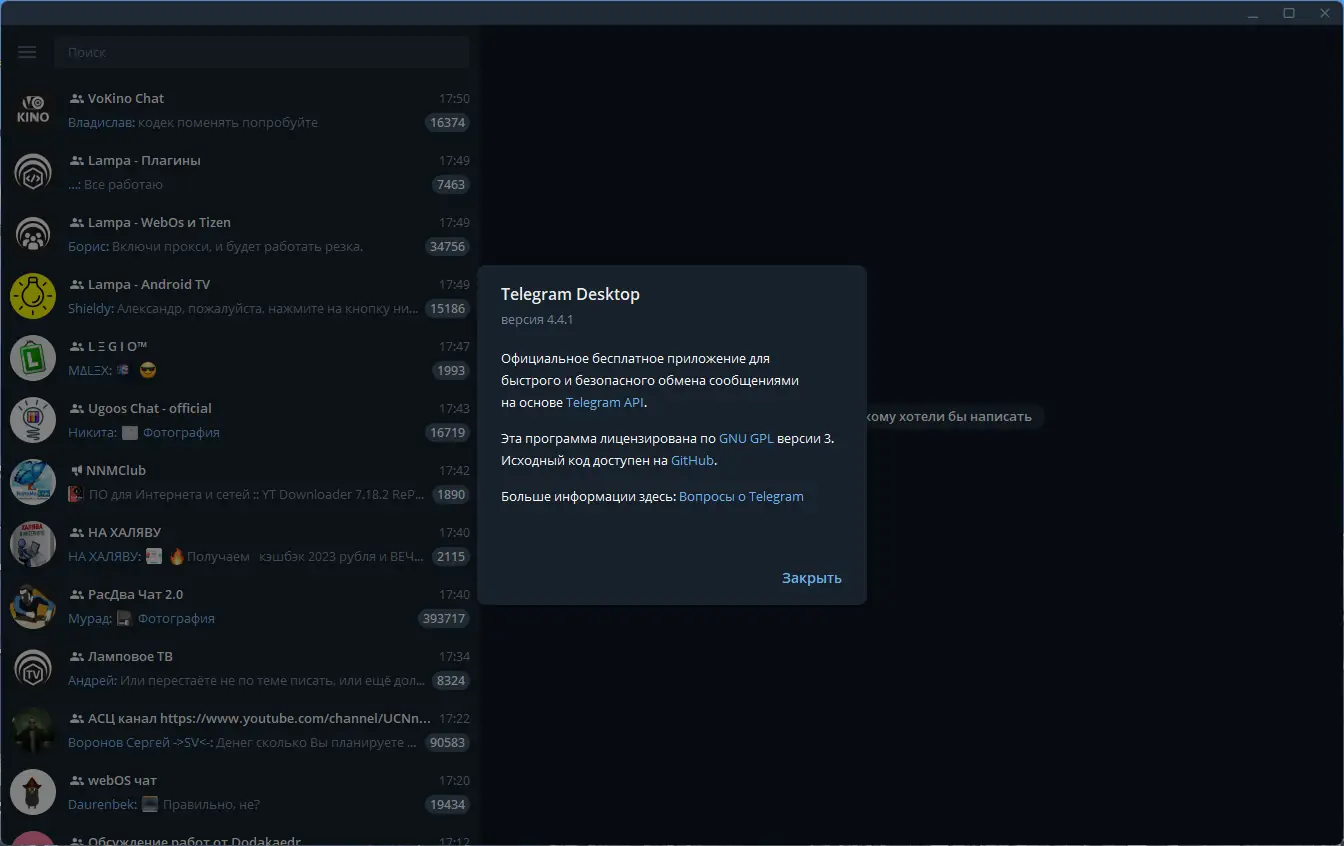Click the NNMClub channel avatar

[x=32, y=482]
